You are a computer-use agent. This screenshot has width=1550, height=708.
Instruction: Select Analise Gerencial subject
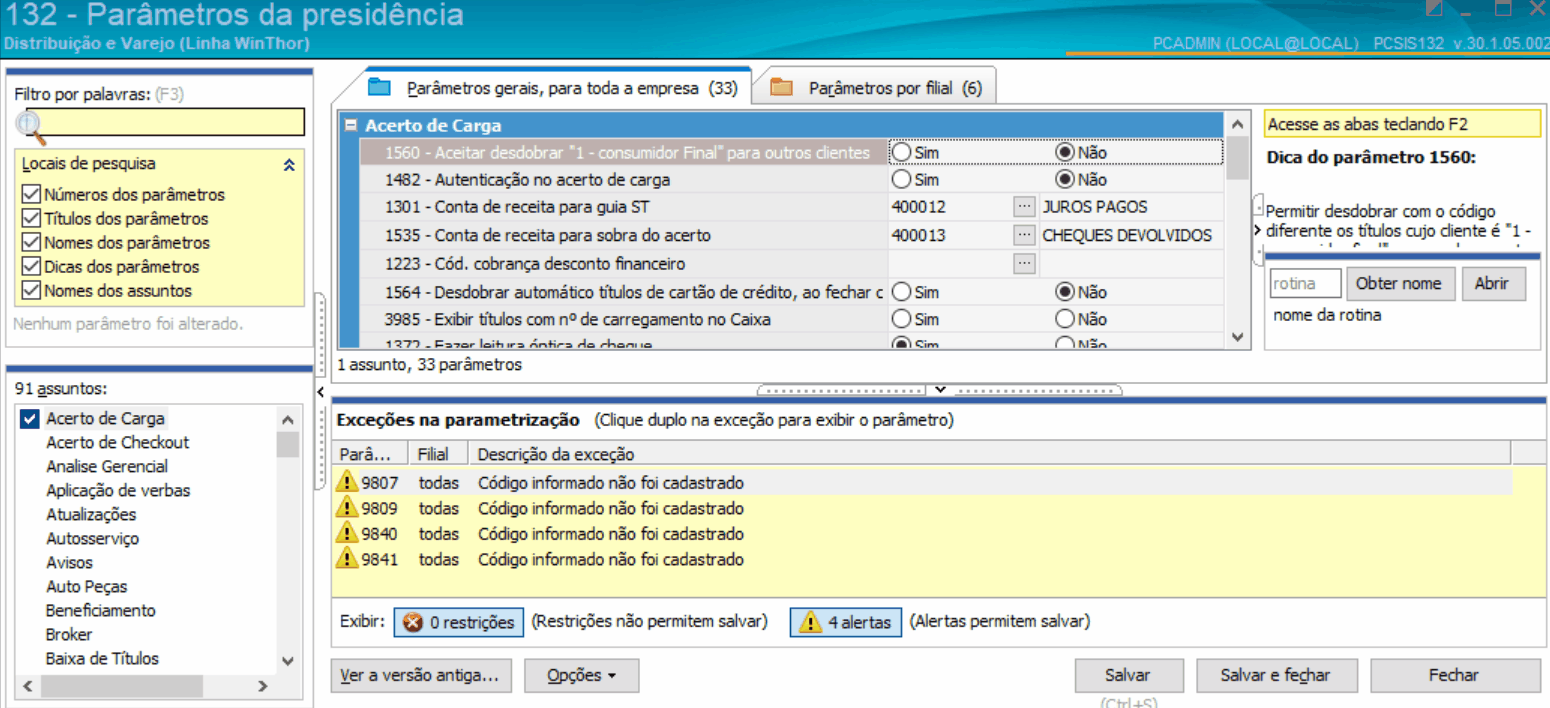point(107,467)
